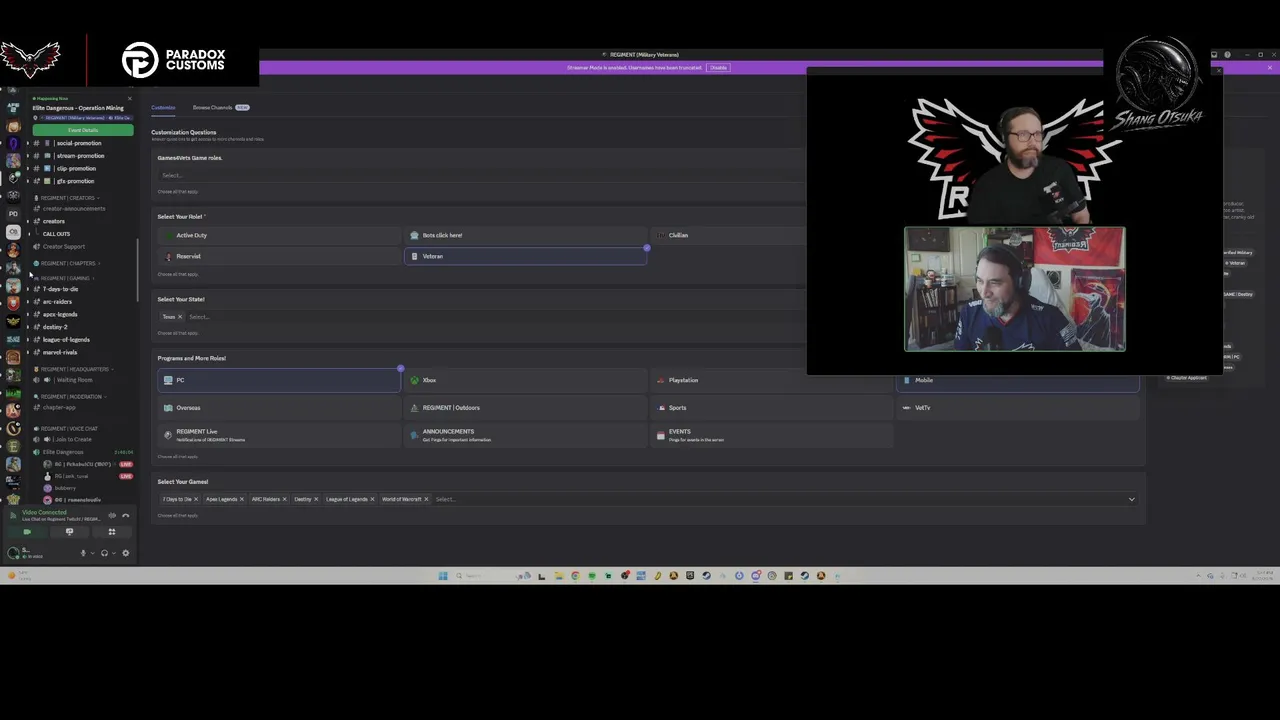The width and height of the screenshot is (1280, 720).
Task: Toggle the Overseas role option
Action: pyautogui.click(x=279, y=408)
